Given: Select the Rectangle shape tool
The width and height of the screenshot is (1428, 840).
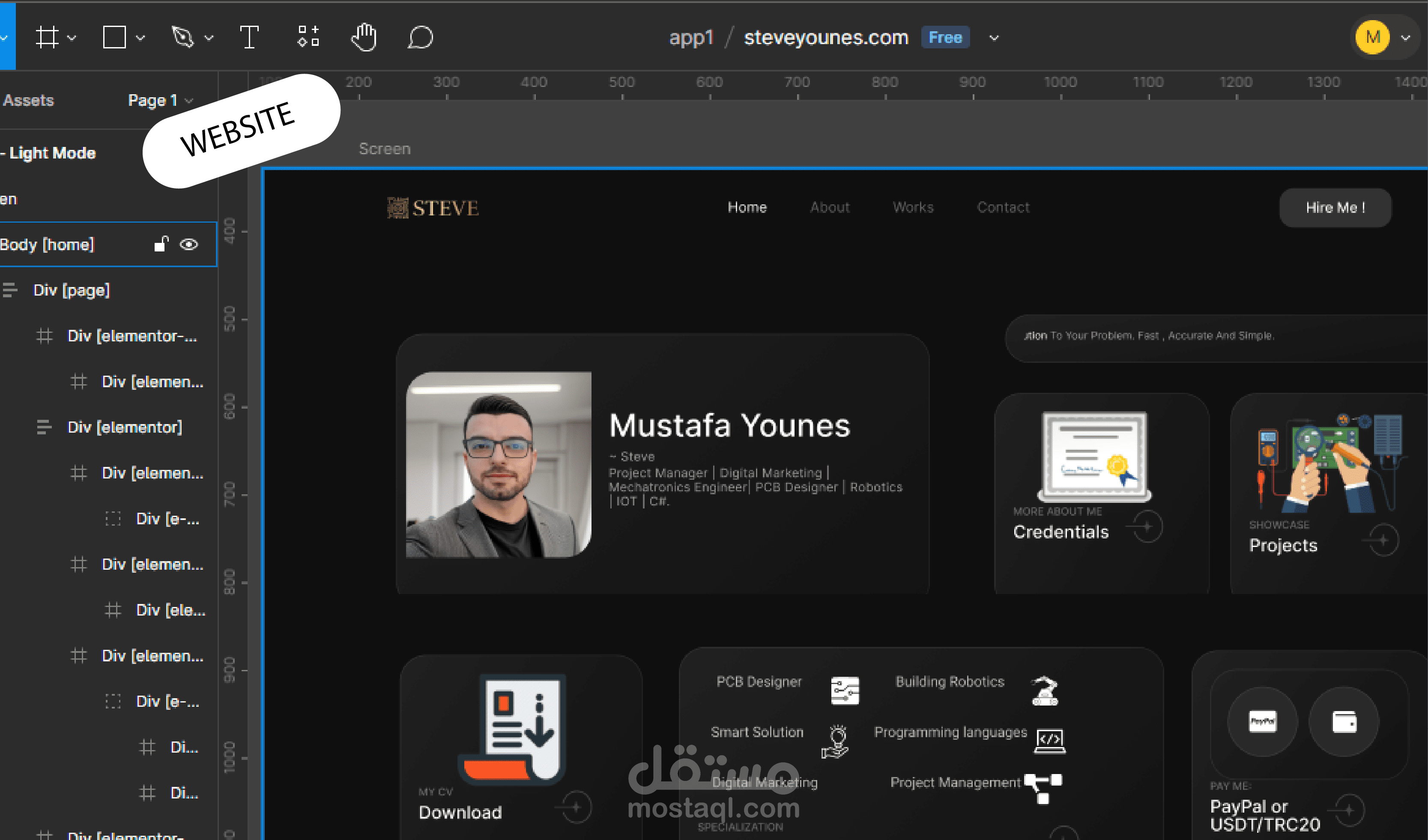Looking at the screenshot, I should click(x=114, y=37).
